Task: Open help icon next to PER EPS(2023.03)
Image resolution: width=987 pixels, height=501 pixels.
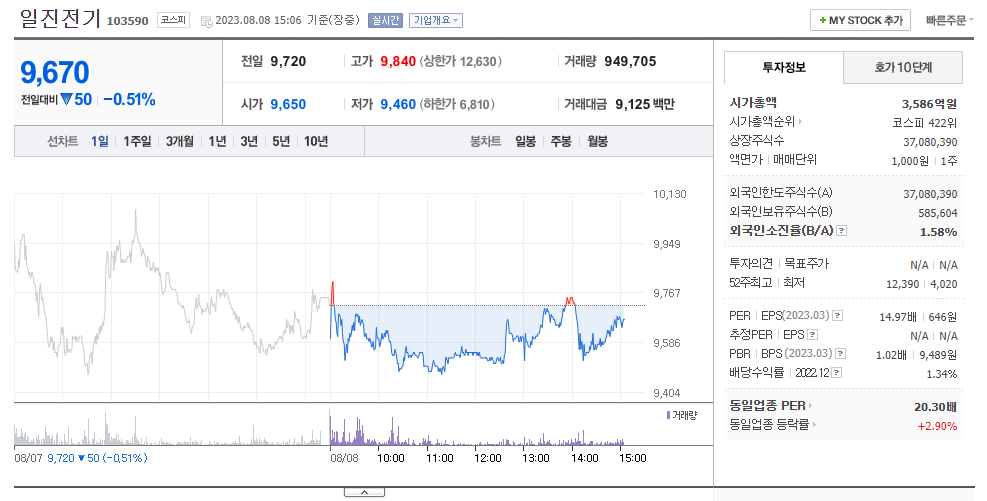Action: (x=838, y=315)
